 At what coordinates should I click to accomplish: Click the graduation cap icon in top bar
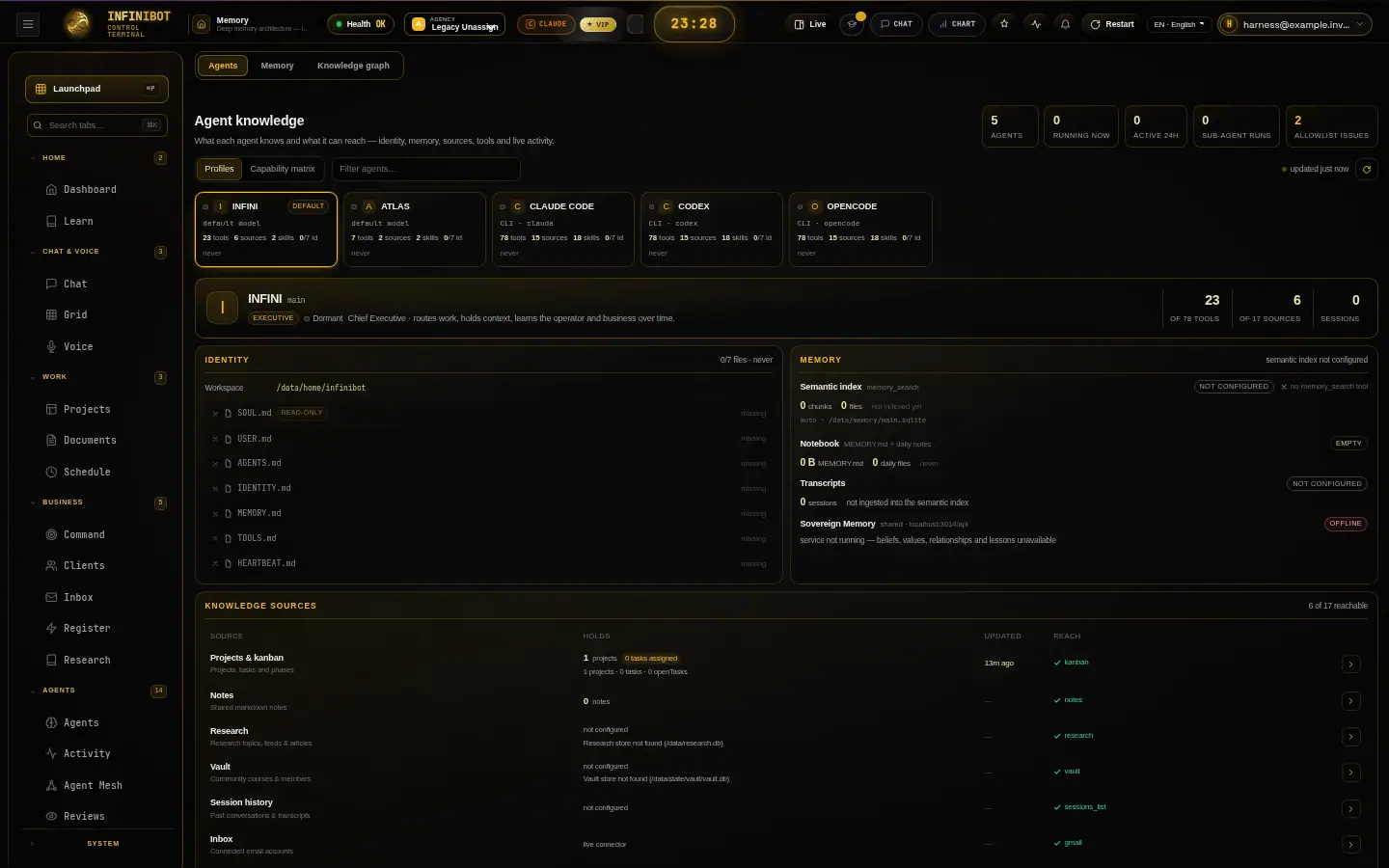852,24
